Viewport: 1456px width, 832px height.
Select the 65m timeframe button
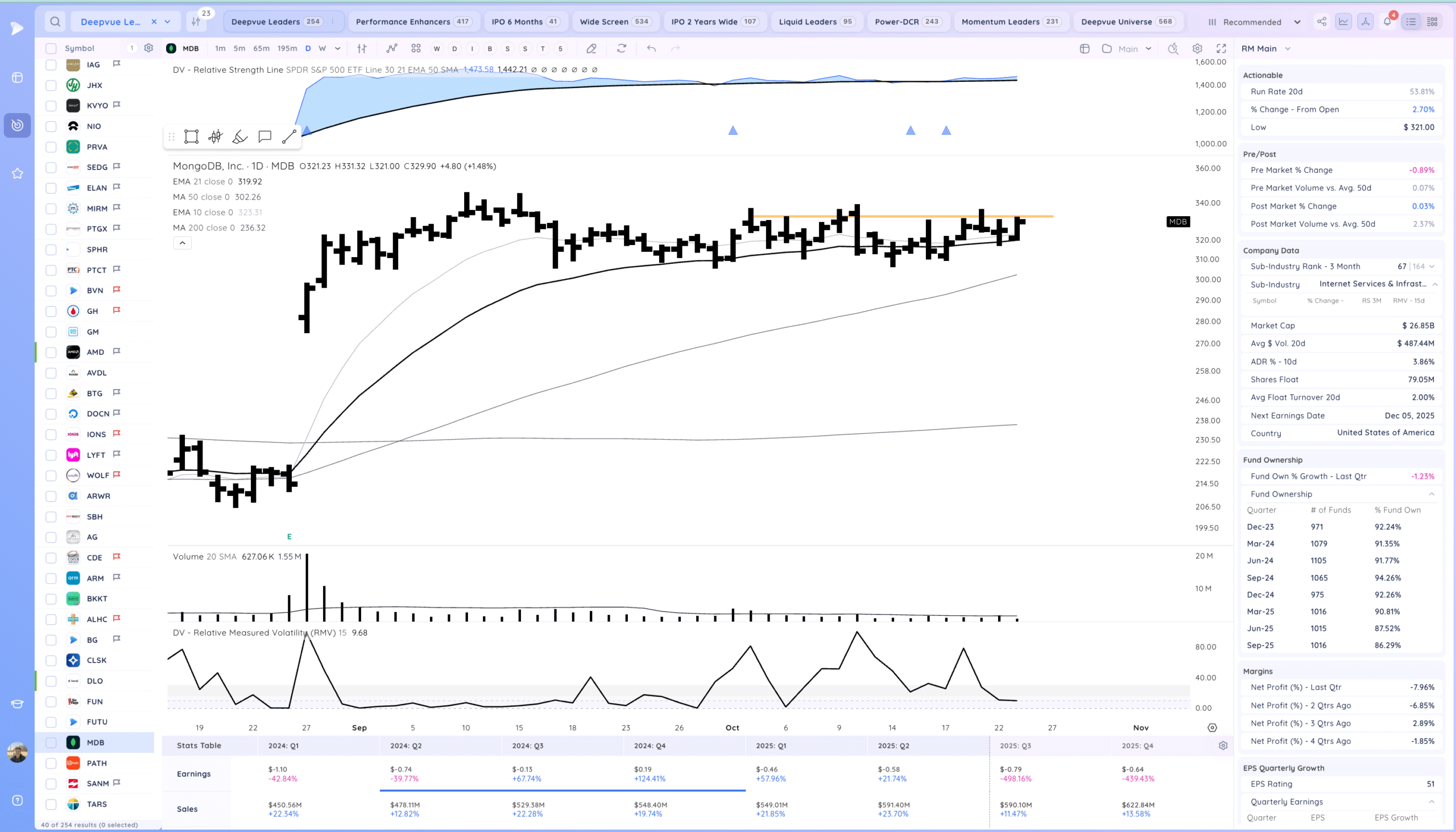[261, 48]
